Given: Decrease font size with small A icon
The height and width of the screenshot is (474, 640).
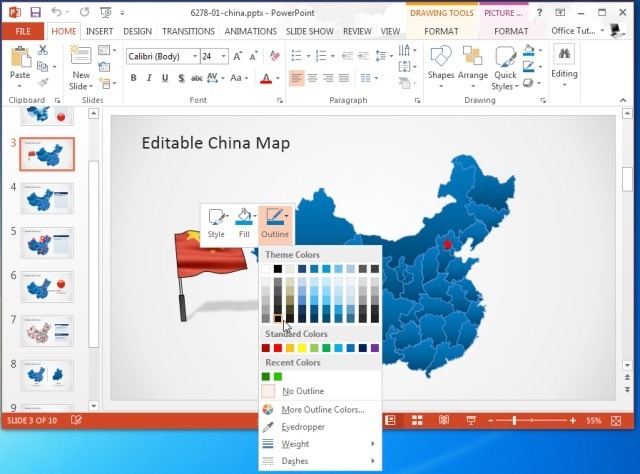Looking at the screenshot, I should click(253, 56).
